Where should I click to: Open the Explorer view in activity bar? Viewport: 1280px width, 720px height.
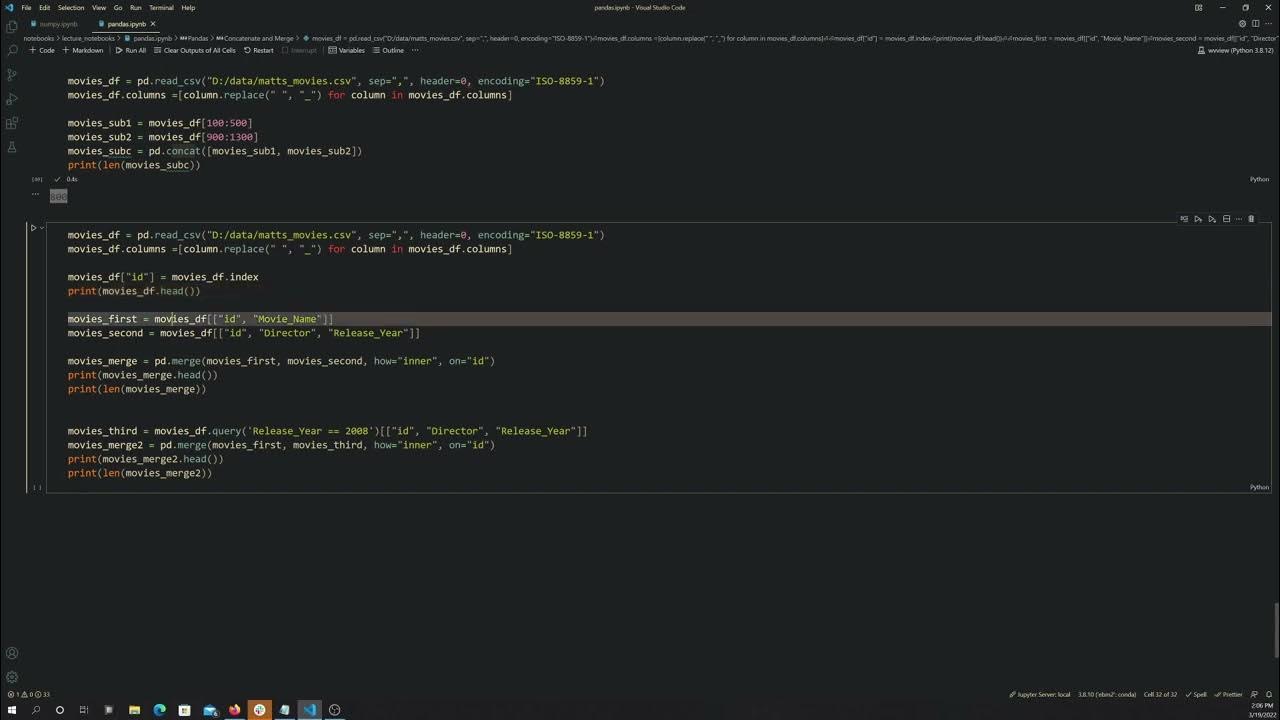pyautogui.click(x=12, y=26)
